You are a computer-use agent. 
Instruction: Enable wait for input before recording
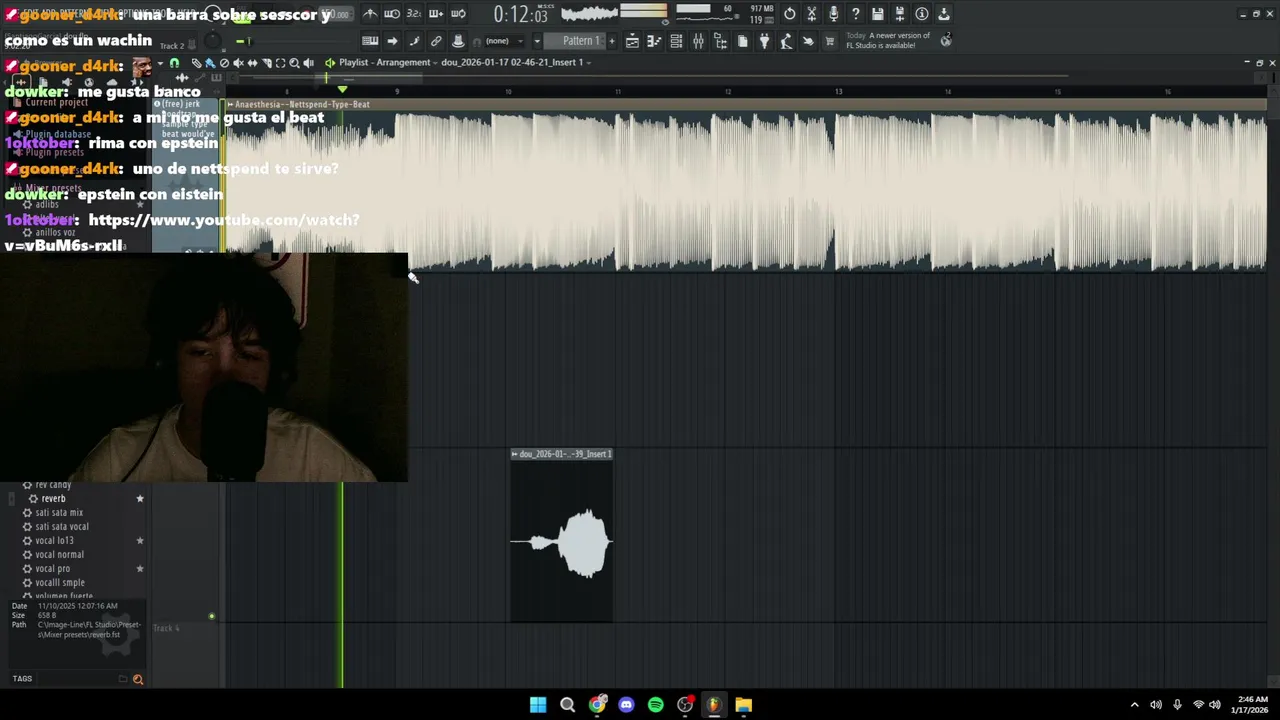pyautogui.click(x=392, y=14)
